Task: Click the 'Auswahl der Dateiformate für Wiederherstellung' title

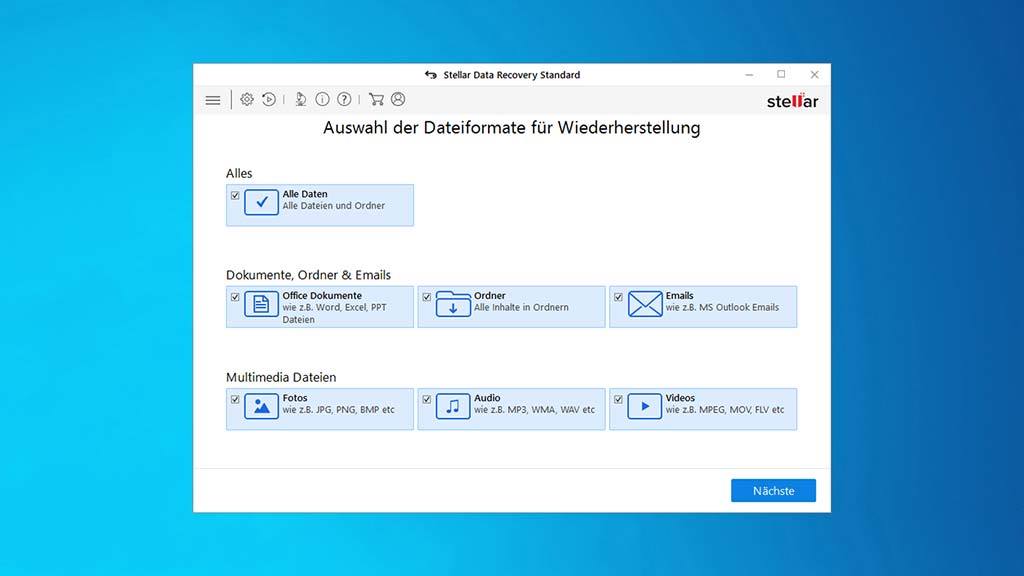Action: click(511, 127)
